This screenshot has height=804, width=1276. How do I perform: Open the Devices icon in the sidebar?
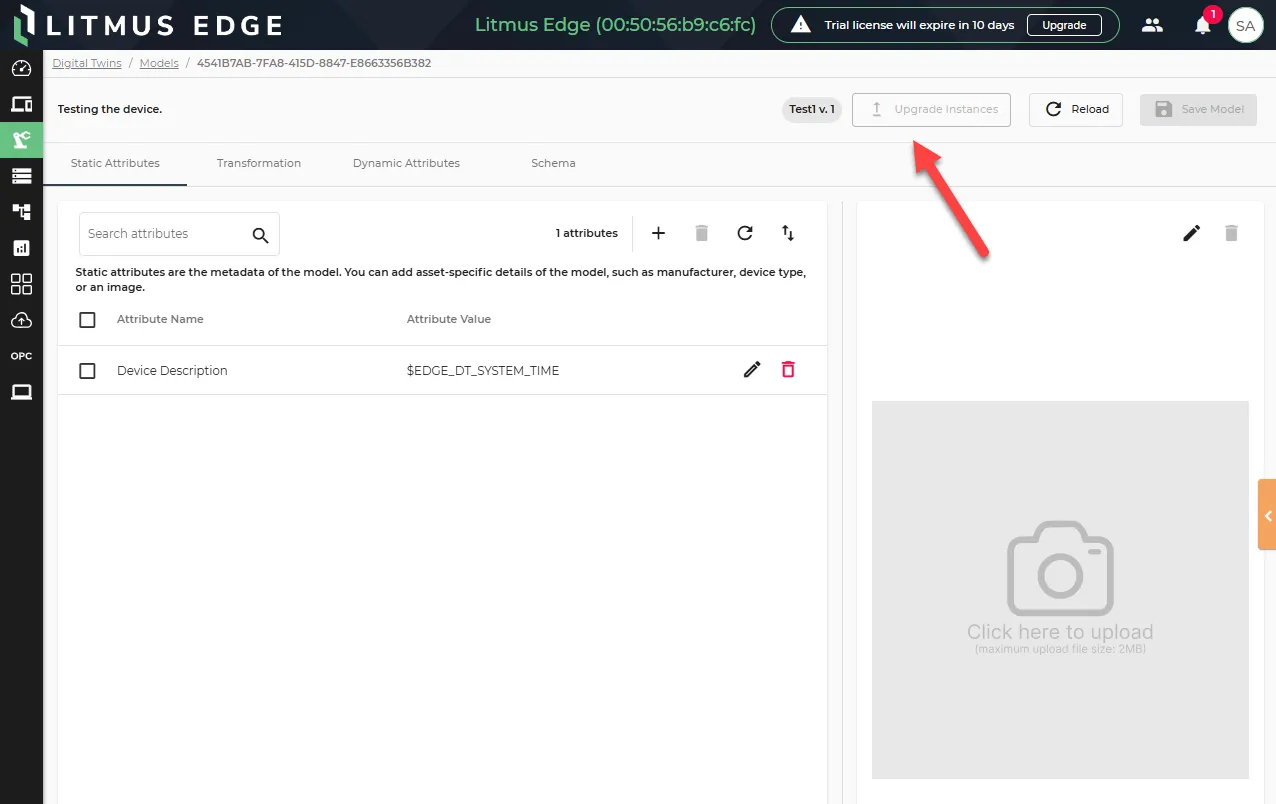coord(21,104)
